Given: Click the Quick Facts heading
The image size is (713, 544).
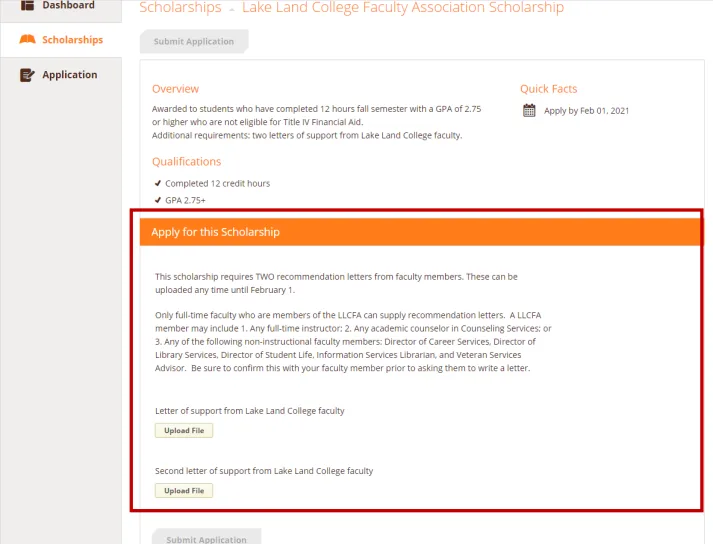Looking at the screenshot, I should coord(548,89).
